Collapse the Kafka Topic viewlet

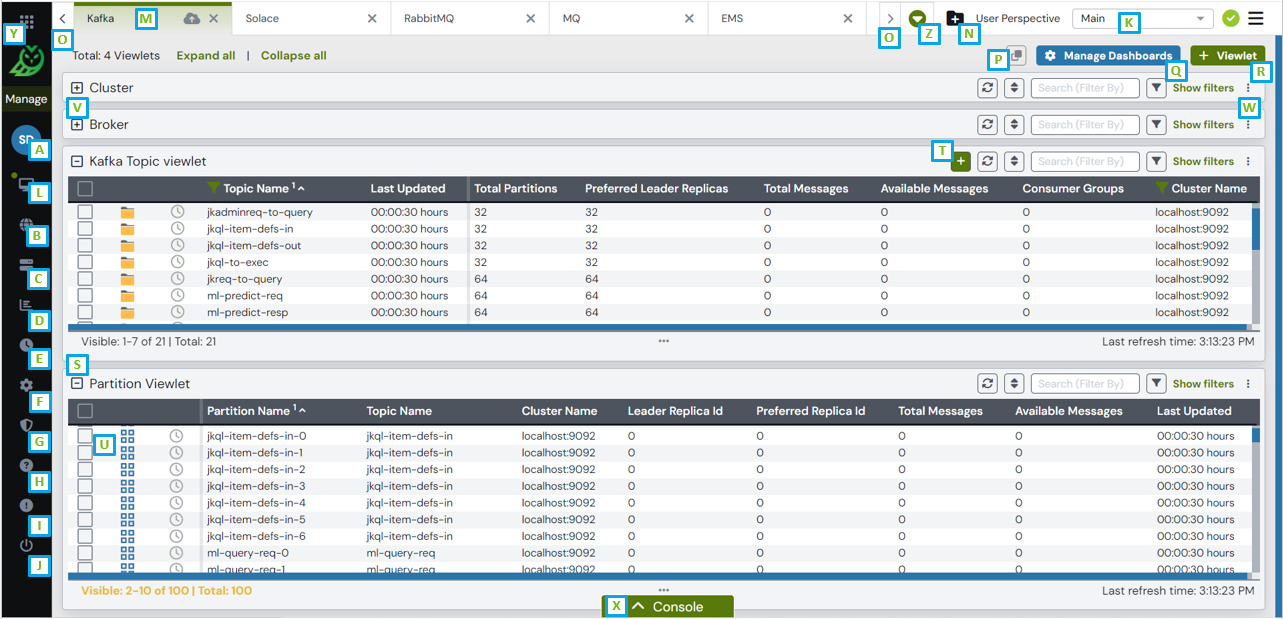click(x=77, y=161)
